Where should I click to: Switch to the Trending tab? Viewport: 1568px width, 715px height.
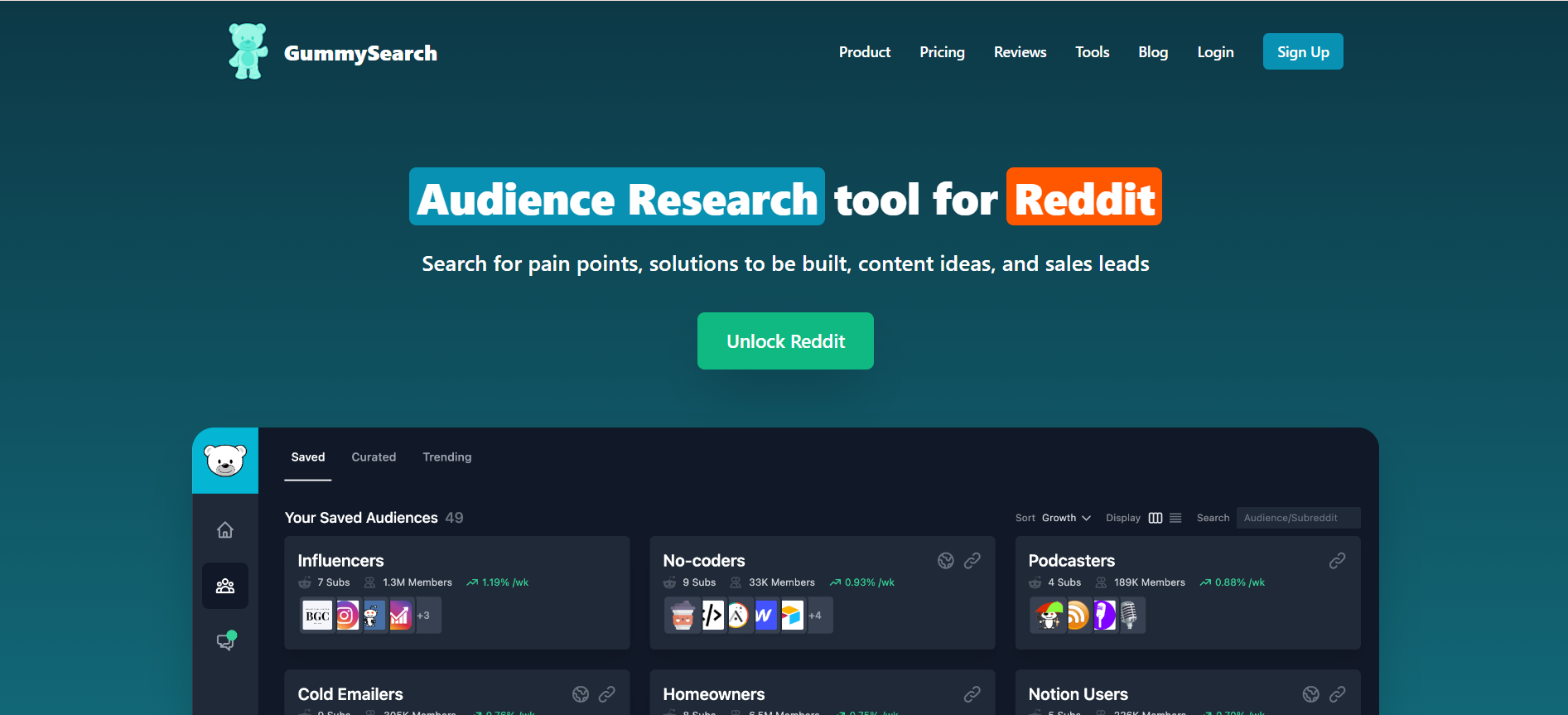(447, 457)
